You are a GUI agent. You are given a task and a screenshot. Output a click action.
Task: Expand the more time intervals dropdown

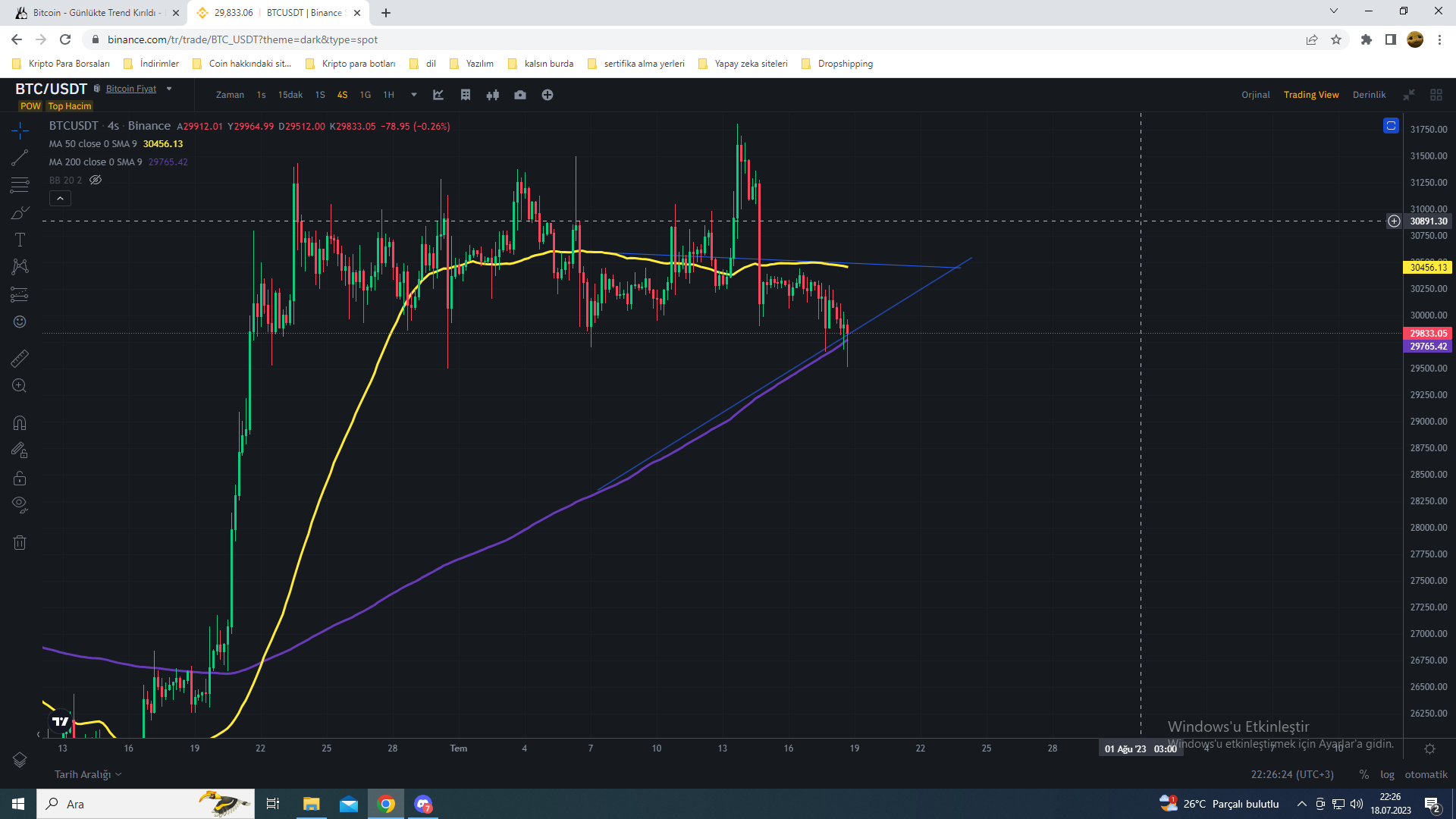point(414,95)
